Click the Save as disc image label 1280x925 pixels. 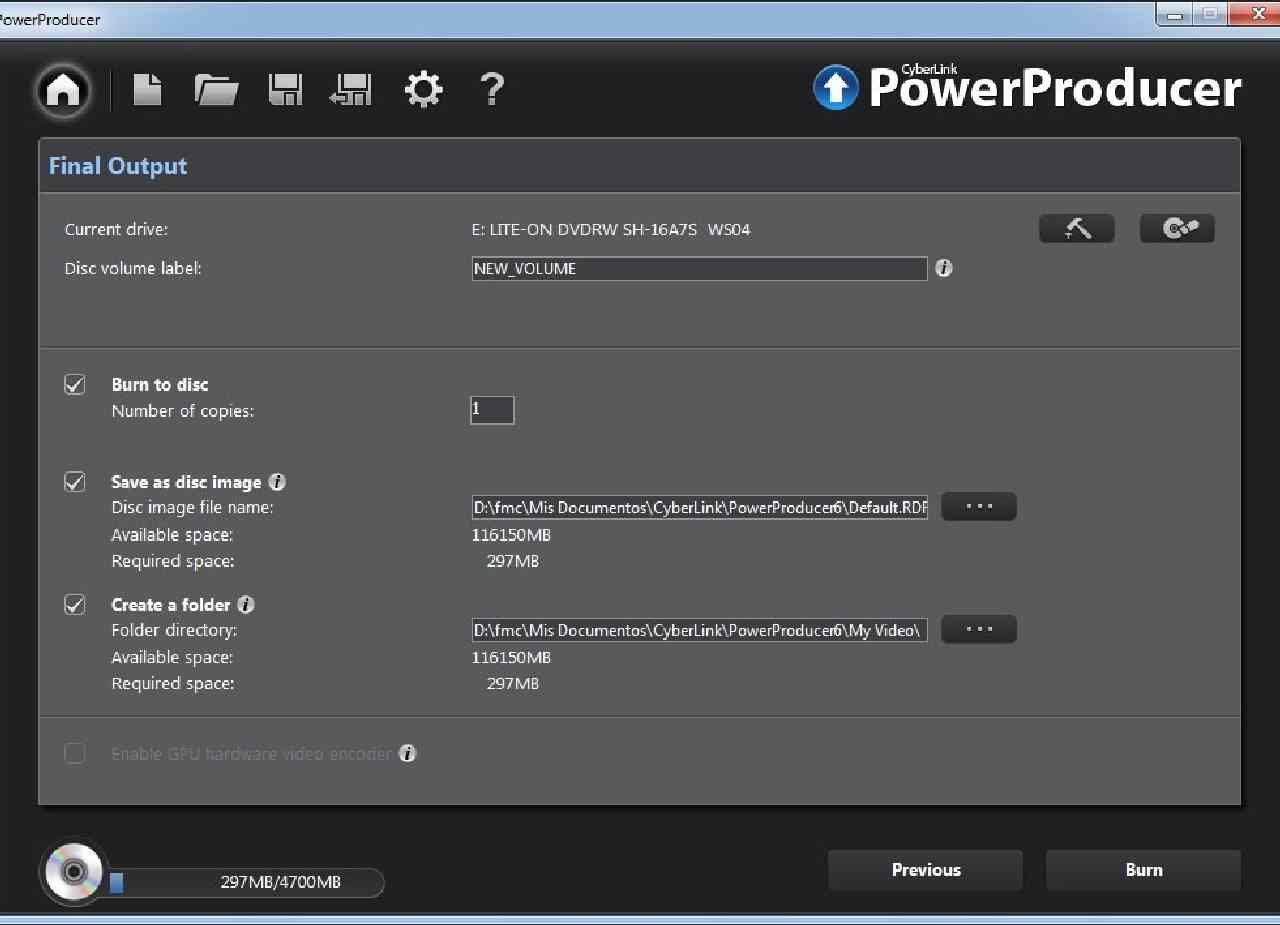pos(186,481)
